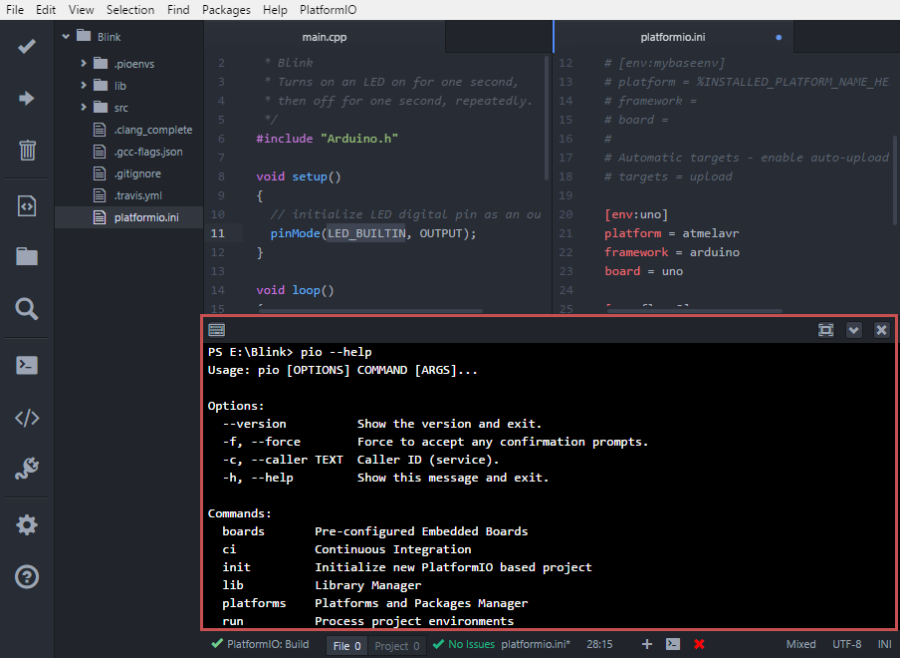Image resolution: width=900 pixels, height=658 pixels.
Task: Toggle terminal maximize in the panel header
Action: coord(825,329)
